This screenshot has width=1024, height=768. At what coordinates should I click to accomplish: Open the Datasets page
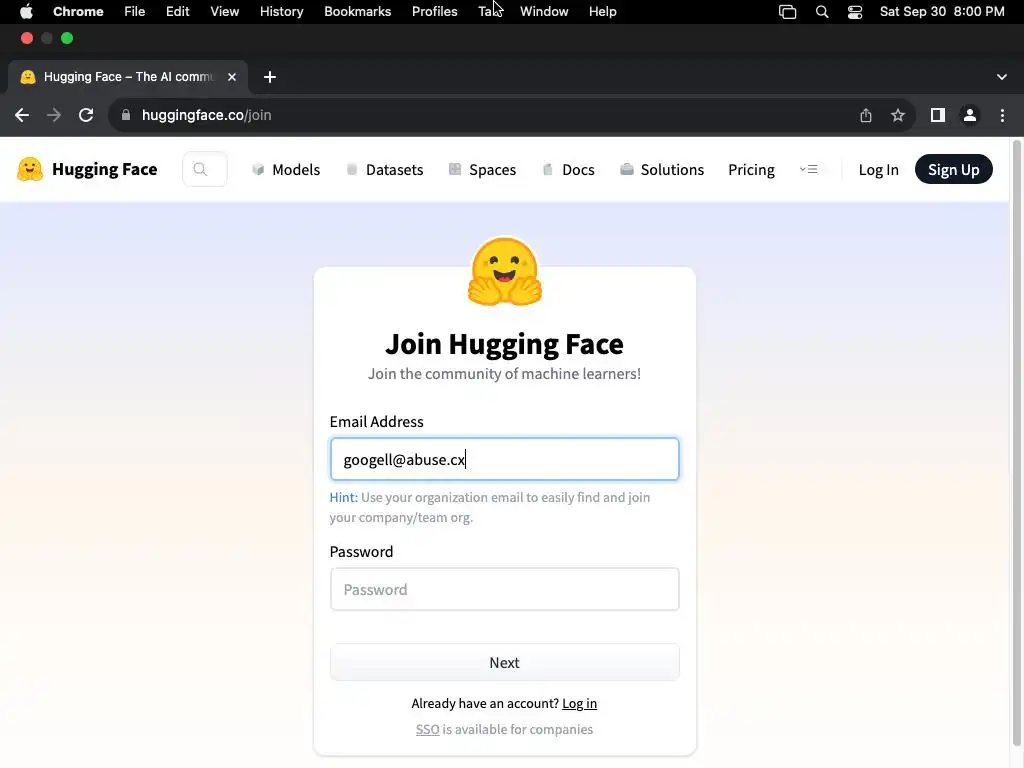[x=385, y=170]
